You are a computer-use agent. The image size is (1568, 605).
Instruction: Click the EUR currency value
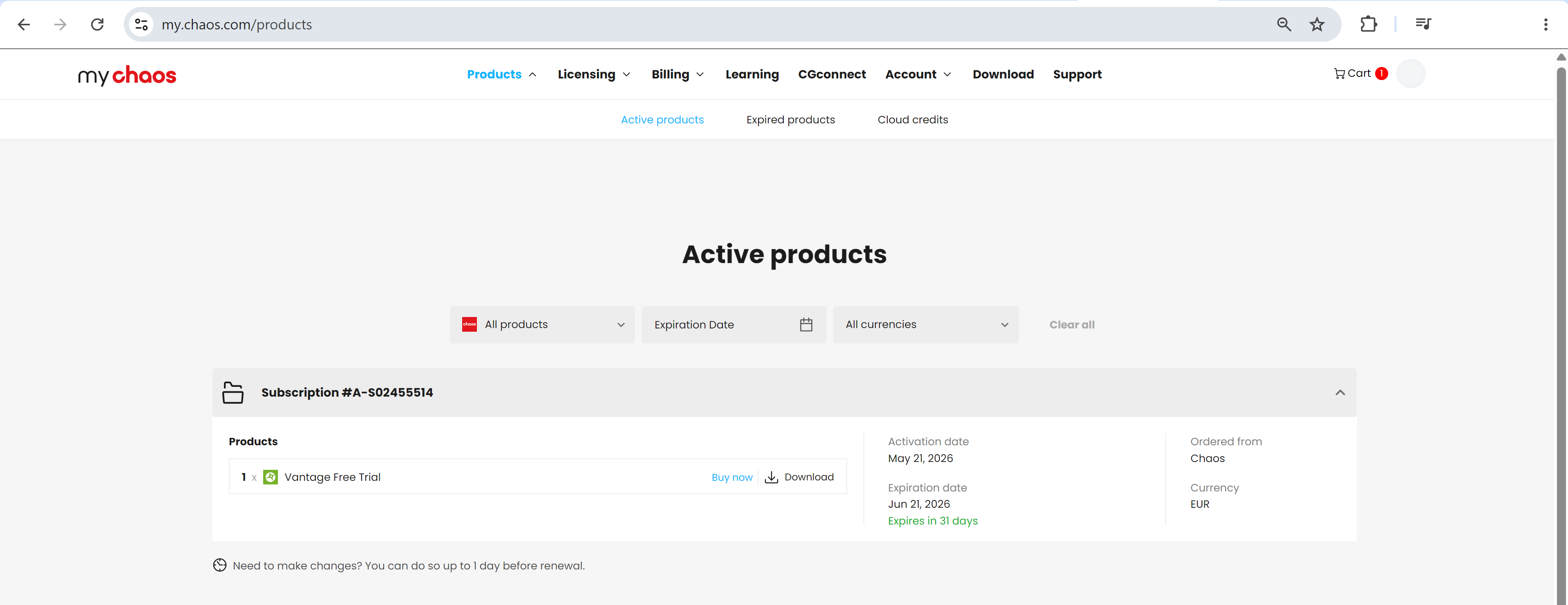click(1200, 504)
